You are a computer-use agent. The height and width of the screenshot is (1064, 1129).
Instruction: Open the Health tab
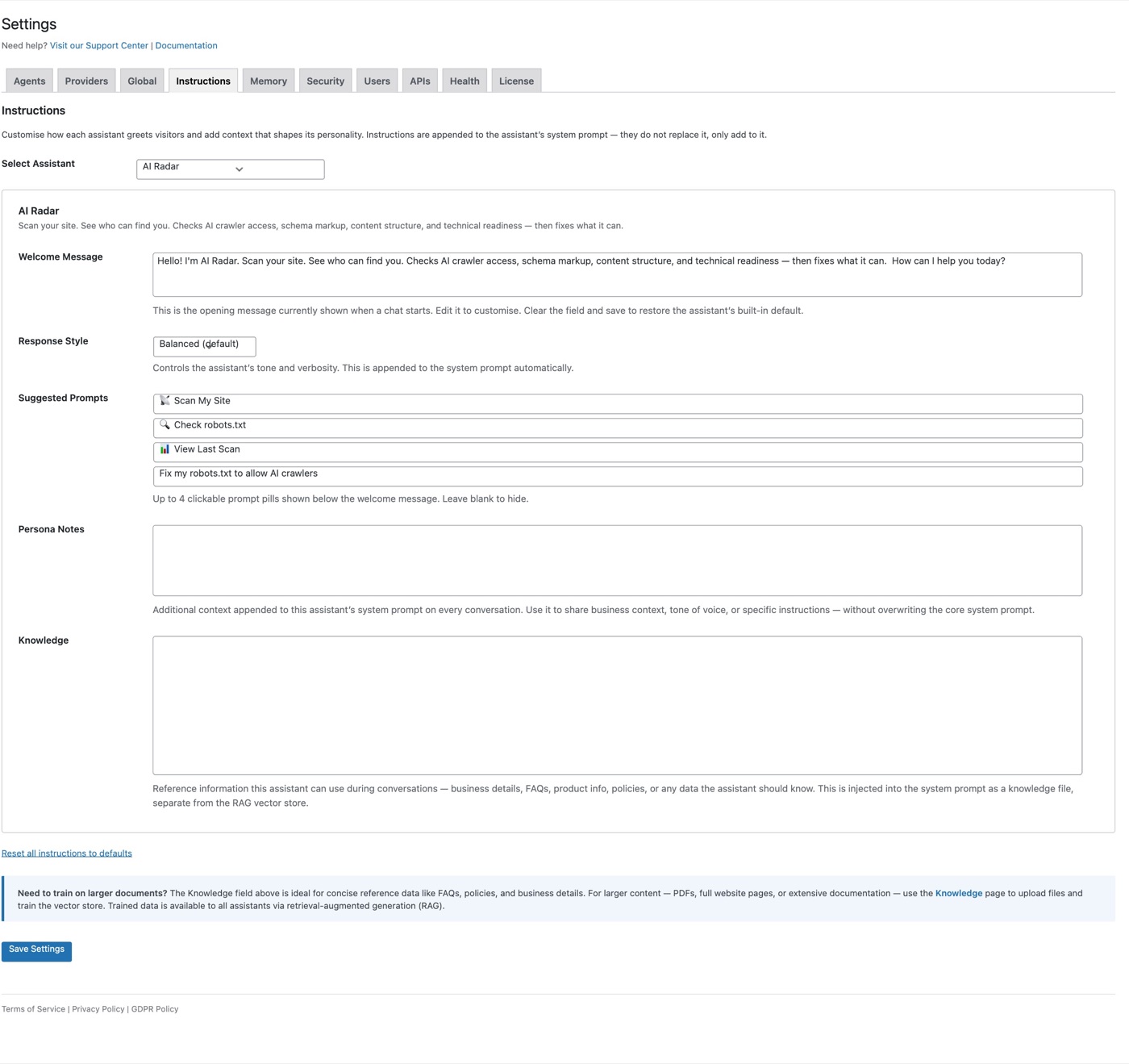[464, 81]
